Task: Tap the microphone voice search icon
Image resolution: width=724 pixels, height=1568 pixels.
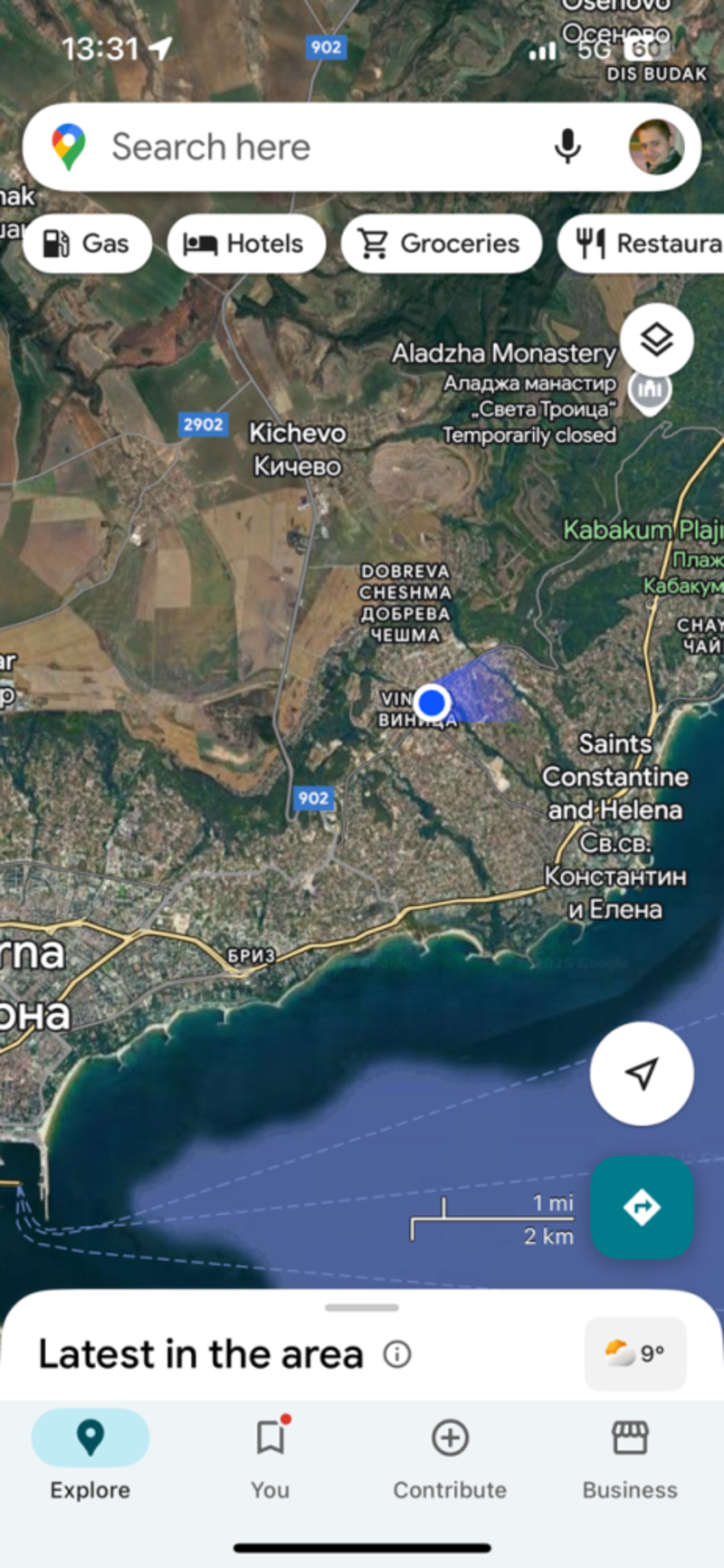Action: [567, 147]
